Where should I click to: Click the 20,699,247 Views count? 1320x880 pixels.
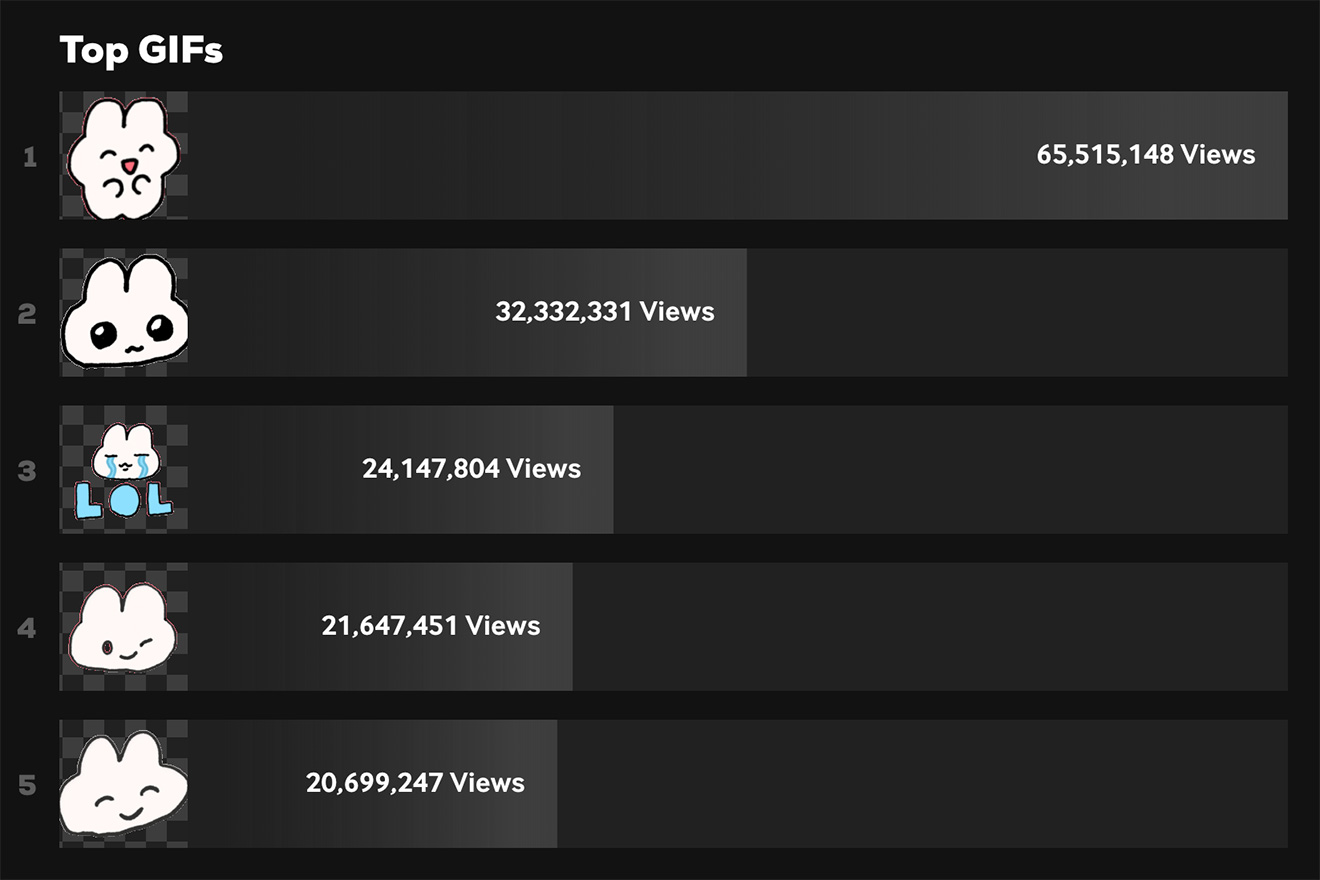tap(415, 783)
